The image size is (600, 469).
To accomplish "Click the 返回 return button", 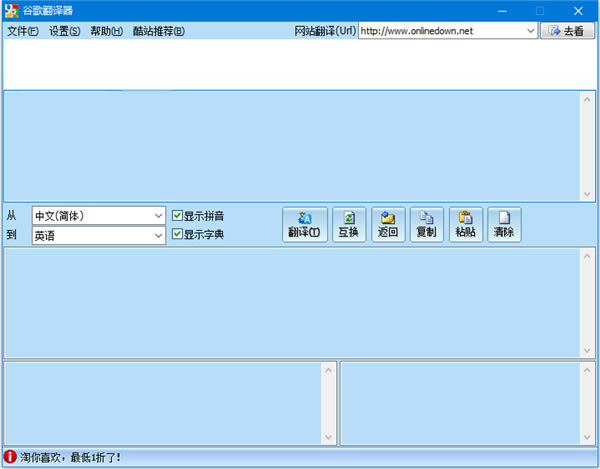I will click(x=388, y=225).
